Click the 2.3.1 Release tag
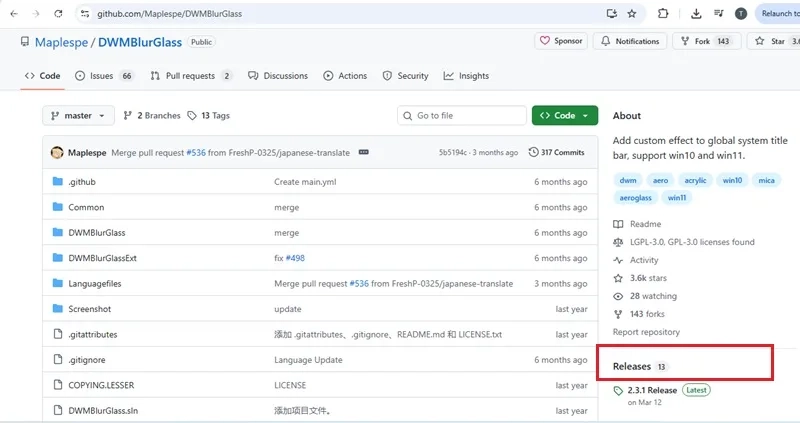 coord(651,390)
